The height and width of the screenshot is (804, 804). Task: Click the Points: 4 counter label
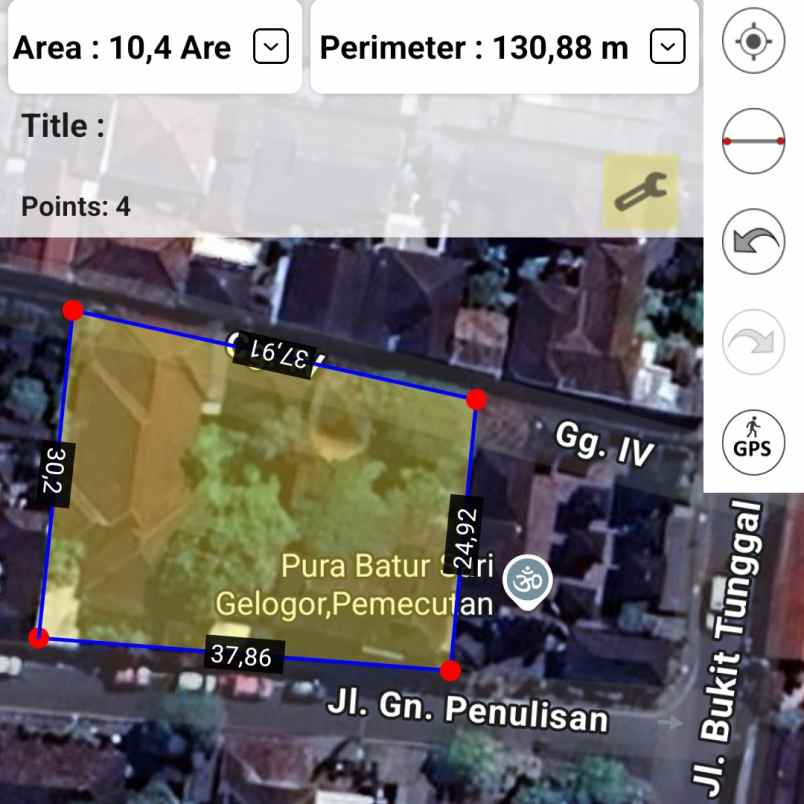pos(73,206)
